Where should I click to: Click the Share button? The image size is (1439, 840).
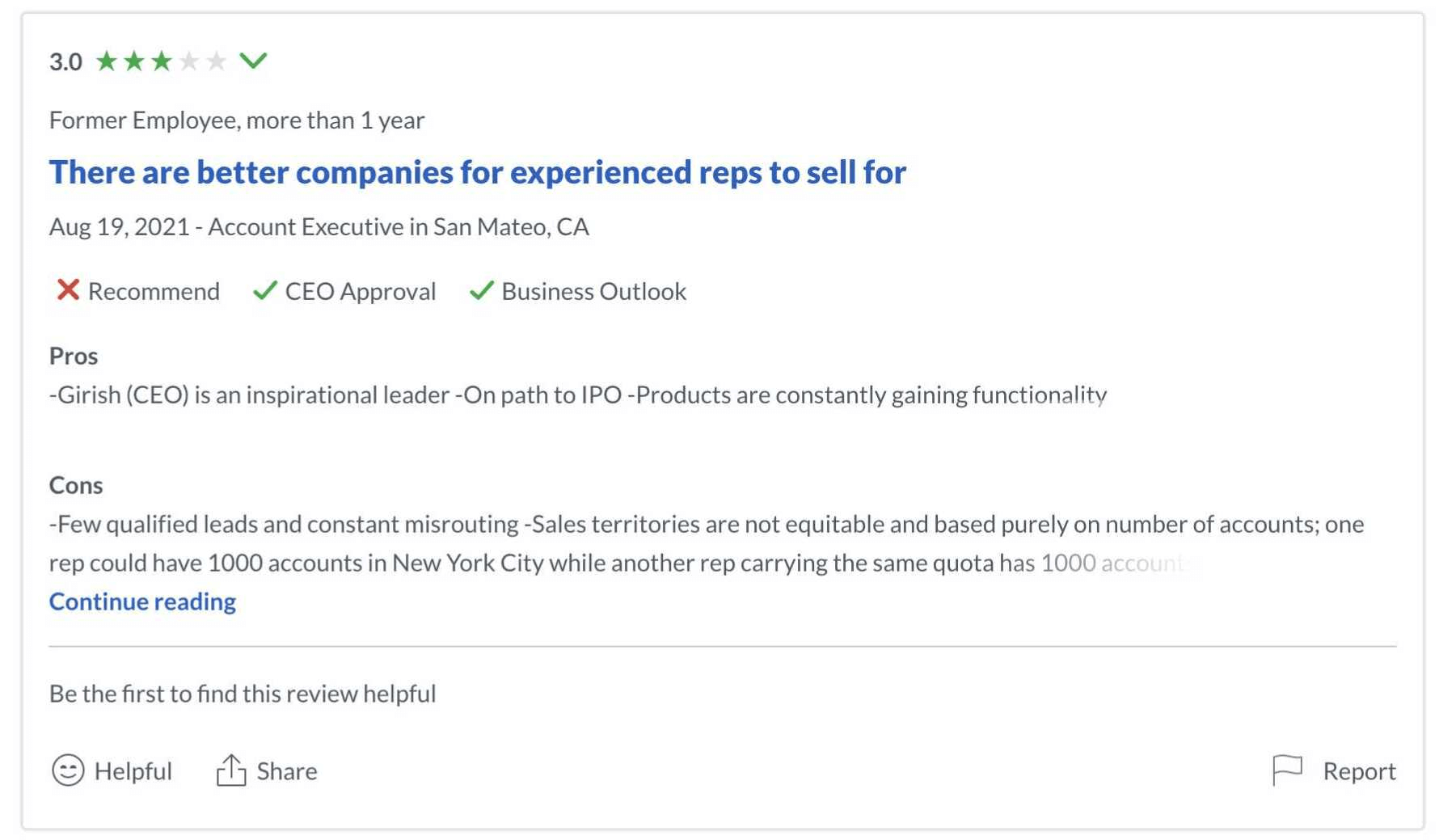click(265, 770)
